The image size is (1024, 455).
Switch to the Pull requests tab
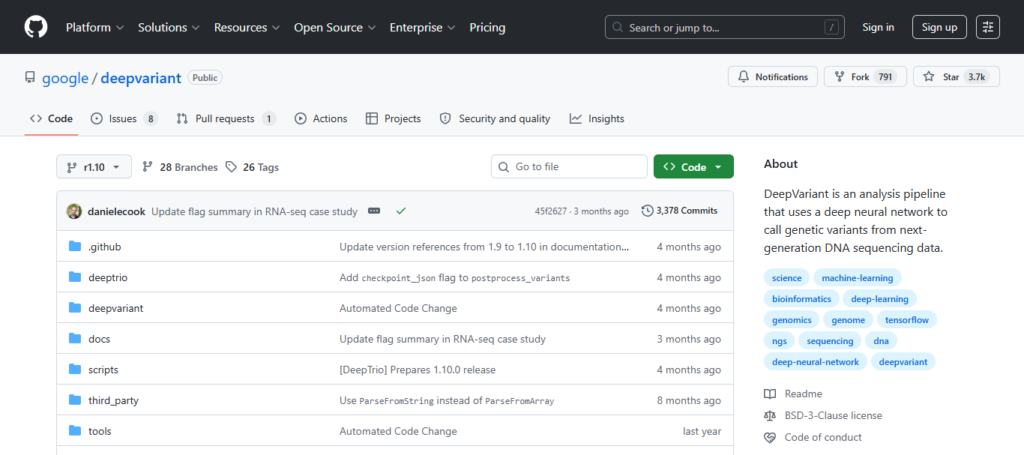(x=226, y=119)
